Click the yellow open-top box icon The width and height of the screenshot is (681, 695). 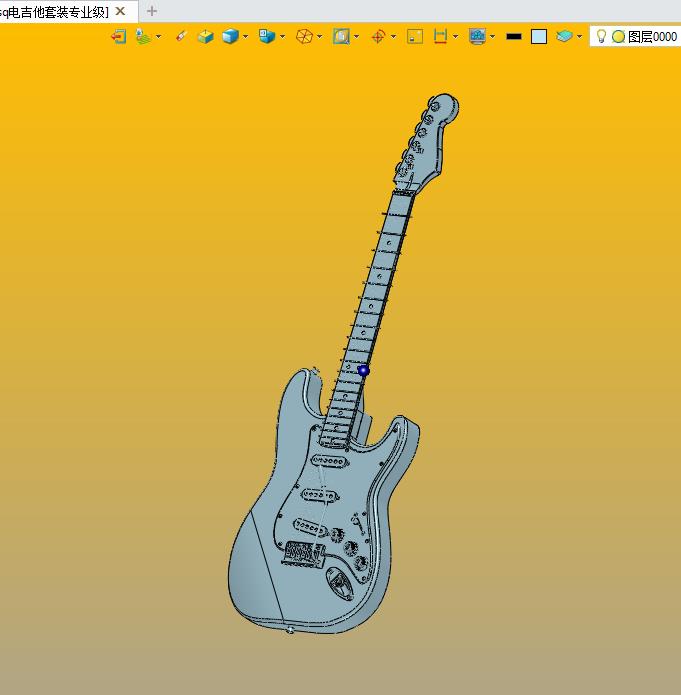click(x=205, y=36)
